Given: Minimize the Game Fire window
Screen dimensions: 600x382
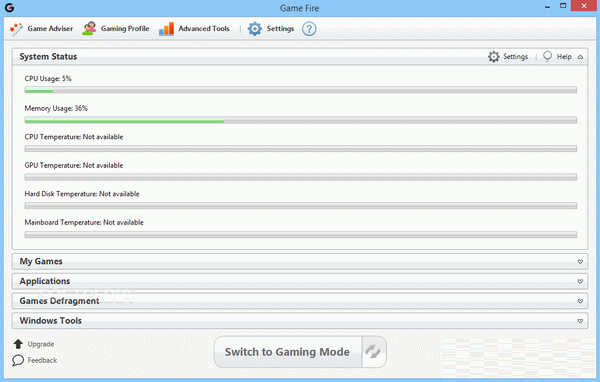Looking at the screenshot, I should pos(548,6).
